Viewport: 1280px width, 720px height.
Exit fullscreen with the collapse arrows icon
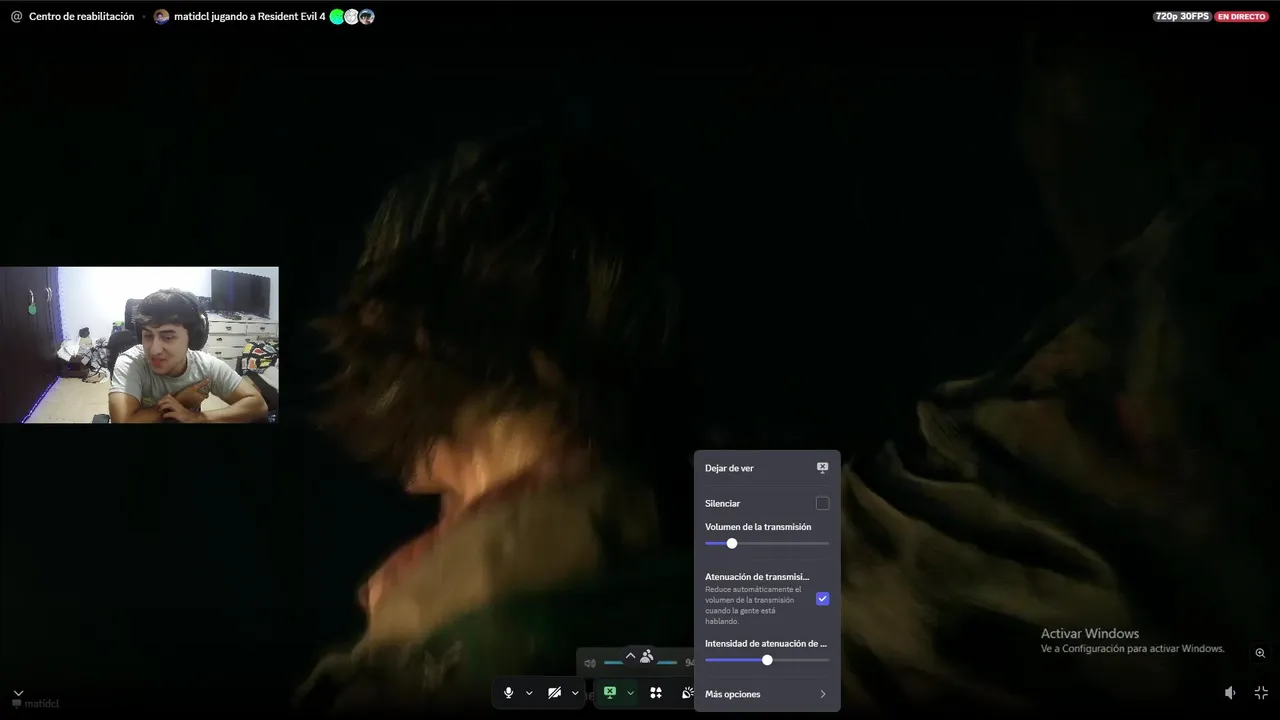click(x=1261, y=692)
